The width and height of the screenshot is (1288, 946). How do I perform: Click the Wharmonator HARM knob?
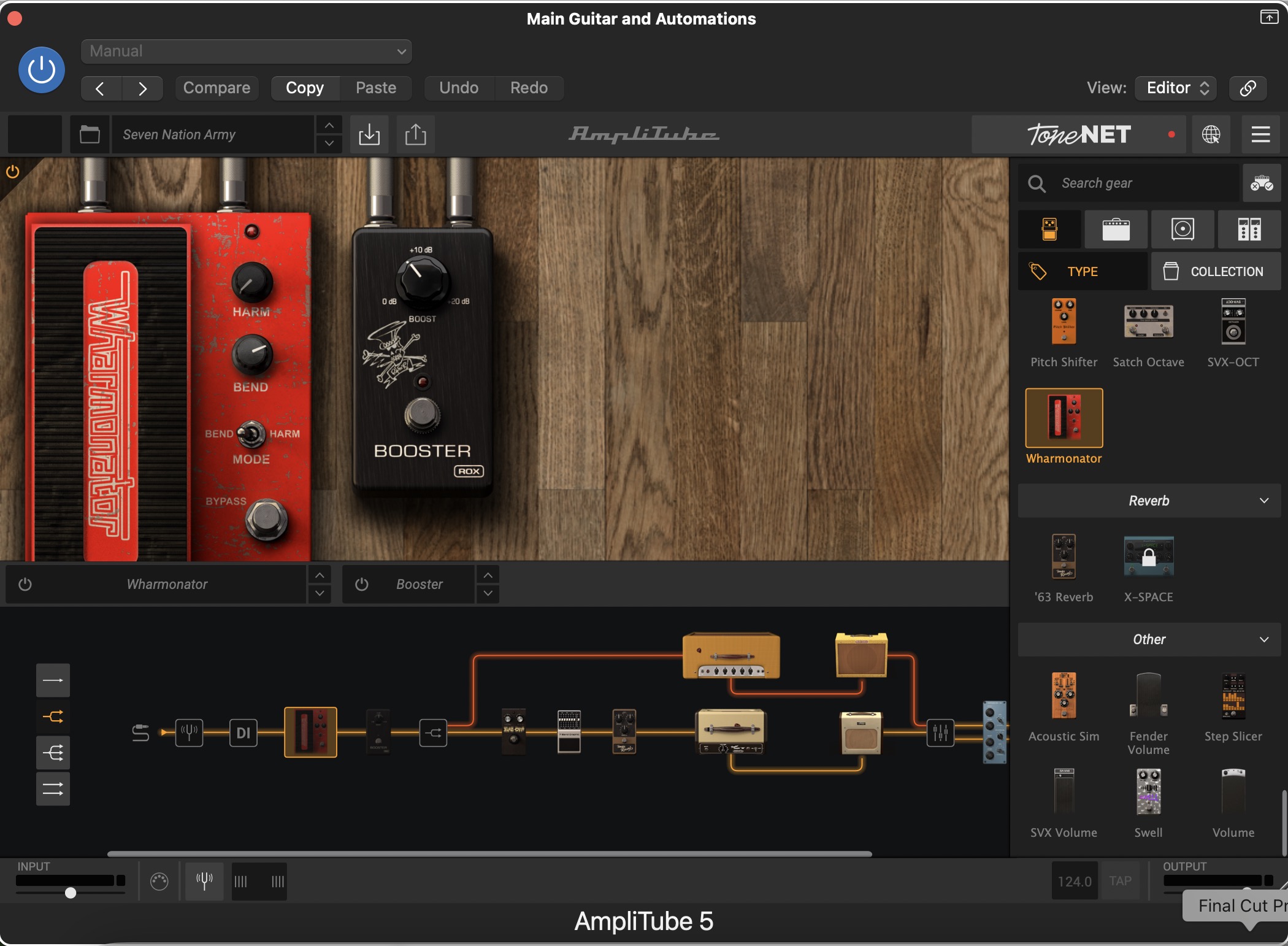pyautogui.click(x=251, y=283)
